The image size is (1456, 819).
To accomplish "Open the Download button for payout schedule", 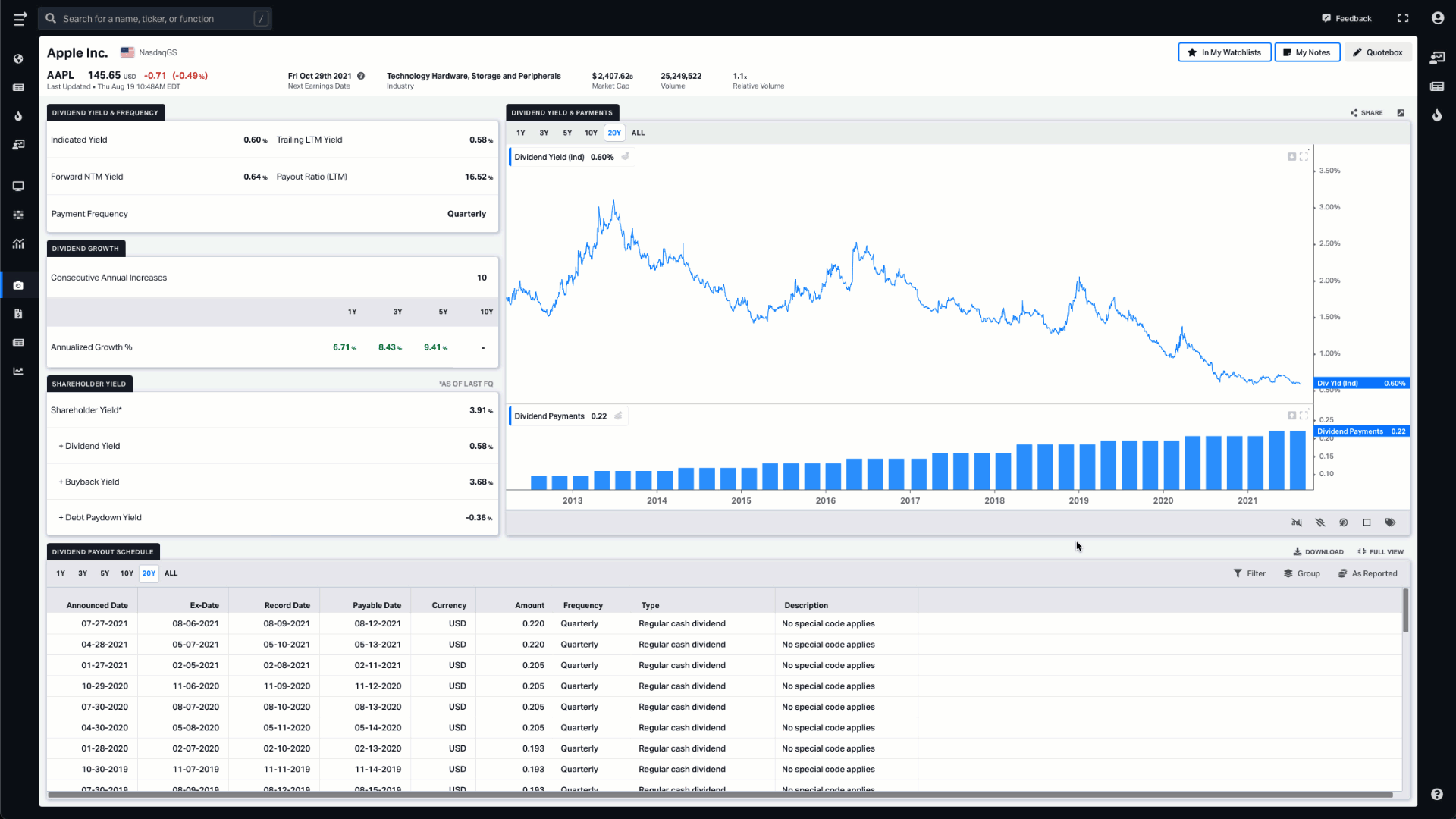I will tap(1318, 551).
